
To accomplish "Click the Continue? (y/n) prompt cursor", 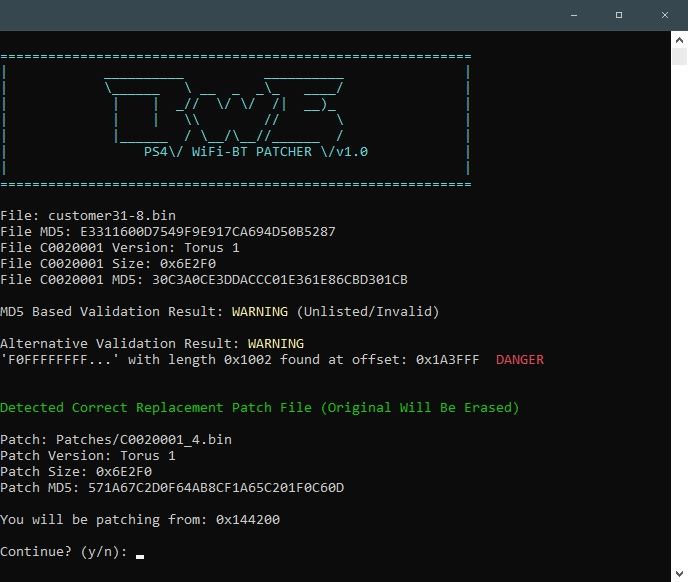I will [x=140, y=557].
